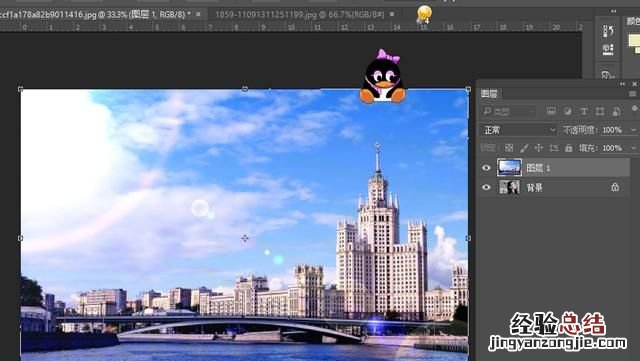The width and height of the screenshot is (640, 361).
Task: Click the foreground color swatch in color panel
Action: pyautogui.click(x=634, y=40)
